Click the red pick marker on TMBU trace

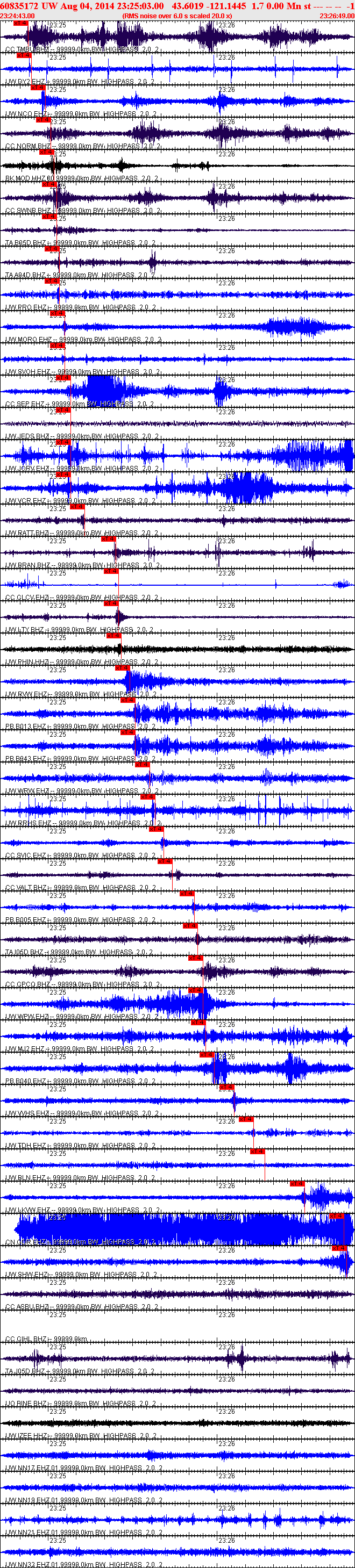[x=20, y=23]
